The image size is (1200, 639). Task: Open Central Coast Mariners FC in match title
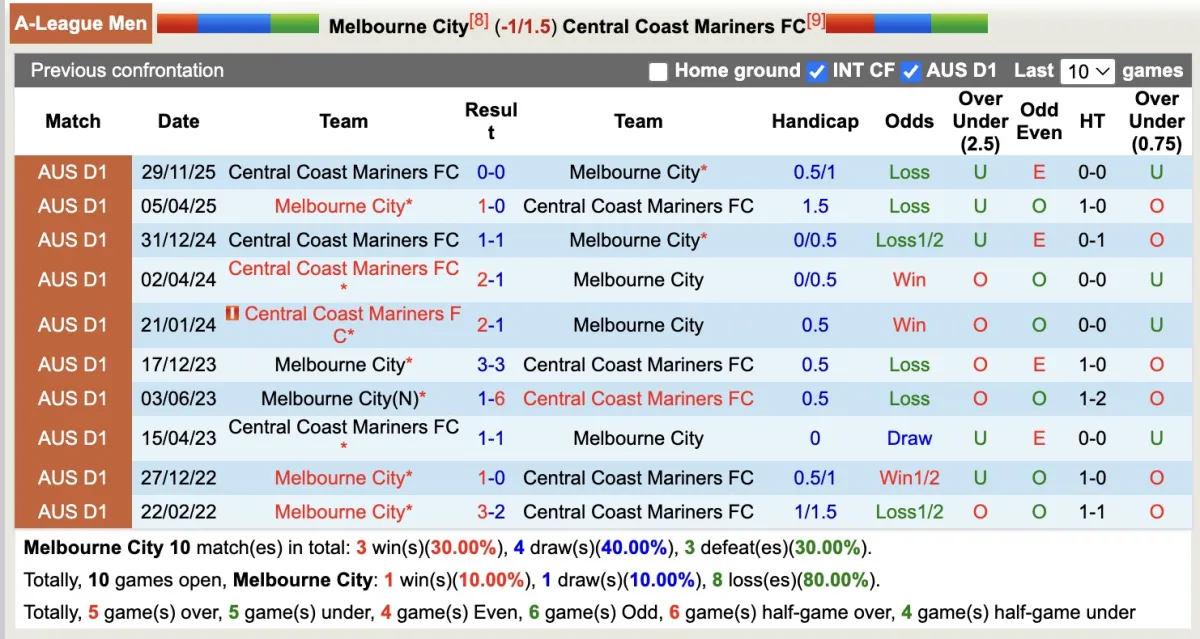(x=683, y=26)
